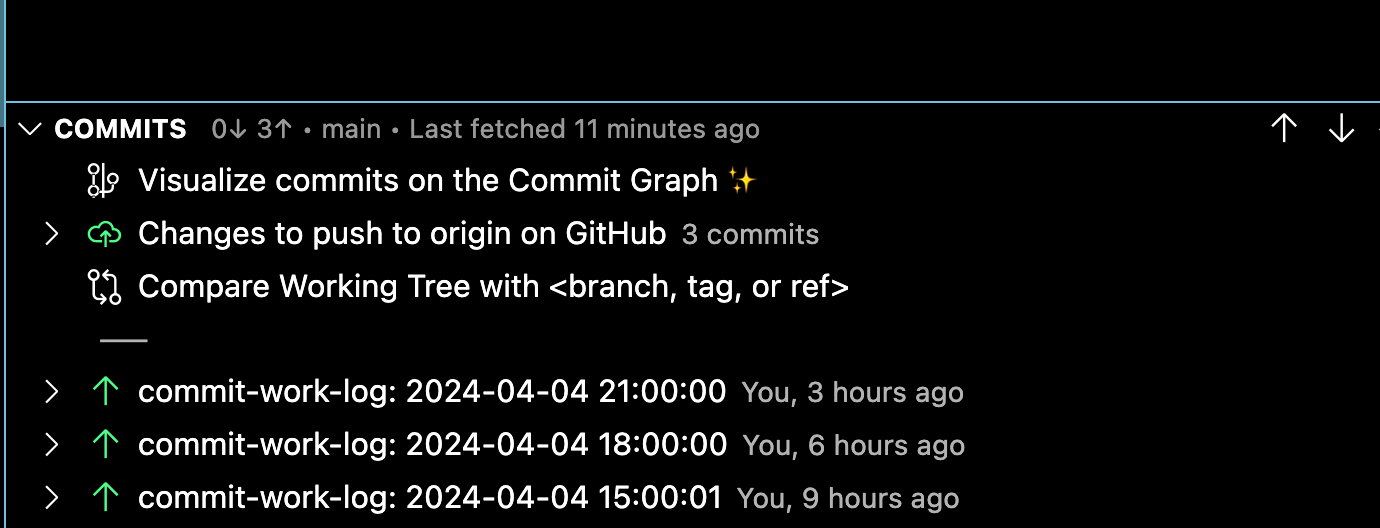Click the Compare Working Tree icon
This screenshot has width=1380, height=528.
point(104,287)
